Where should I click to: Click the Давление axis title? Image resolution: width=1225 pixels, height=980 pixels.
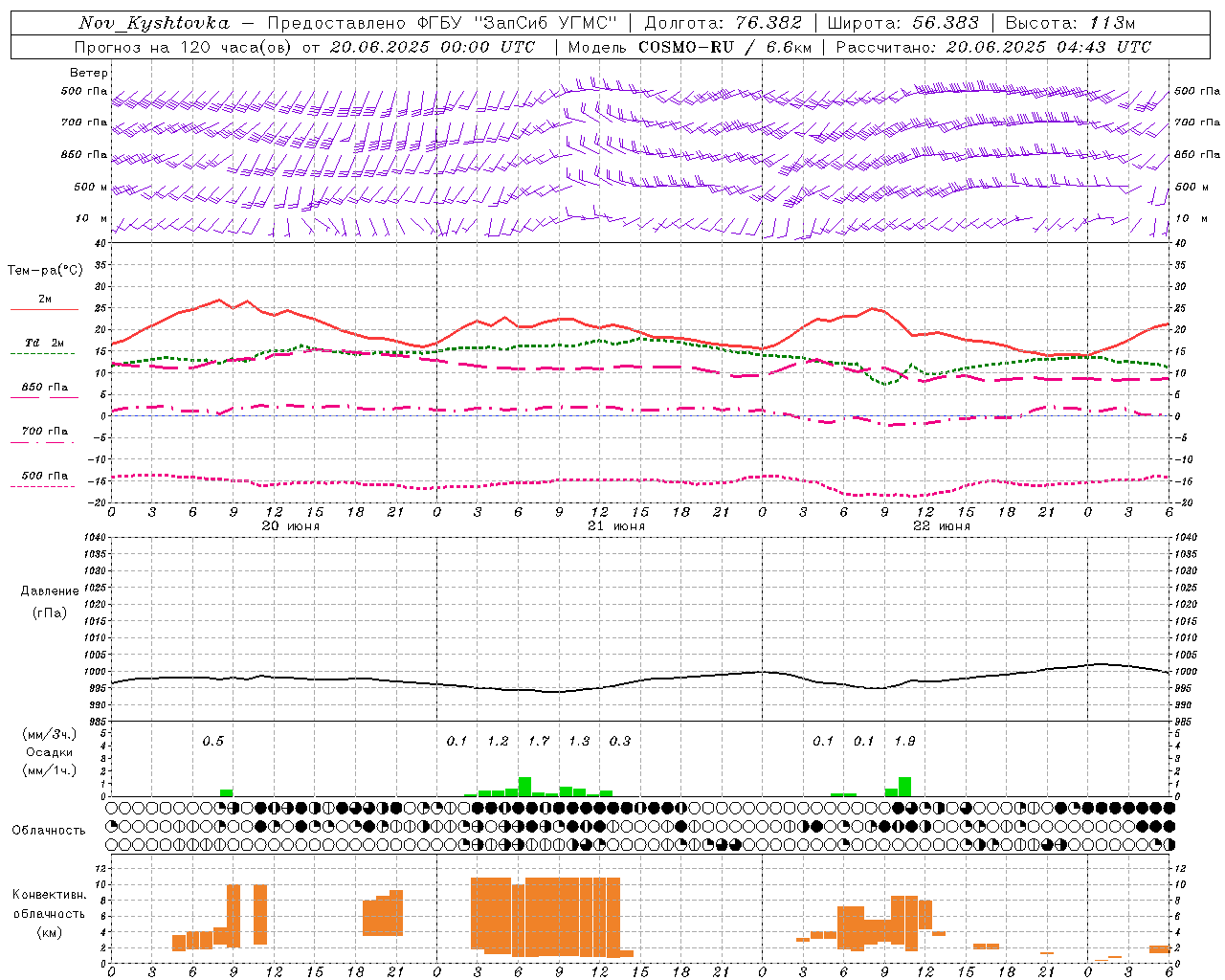[x=49, y=591]
